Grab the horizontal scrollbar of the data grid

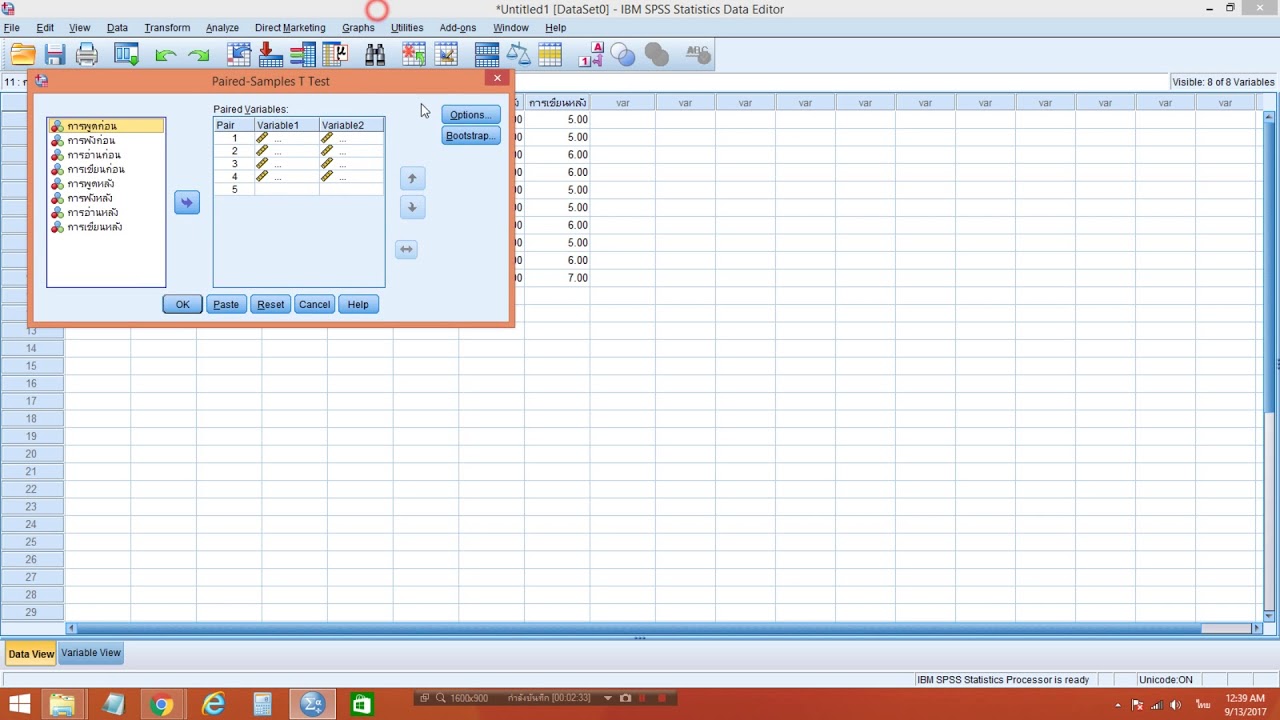click(x=640, y=629)
